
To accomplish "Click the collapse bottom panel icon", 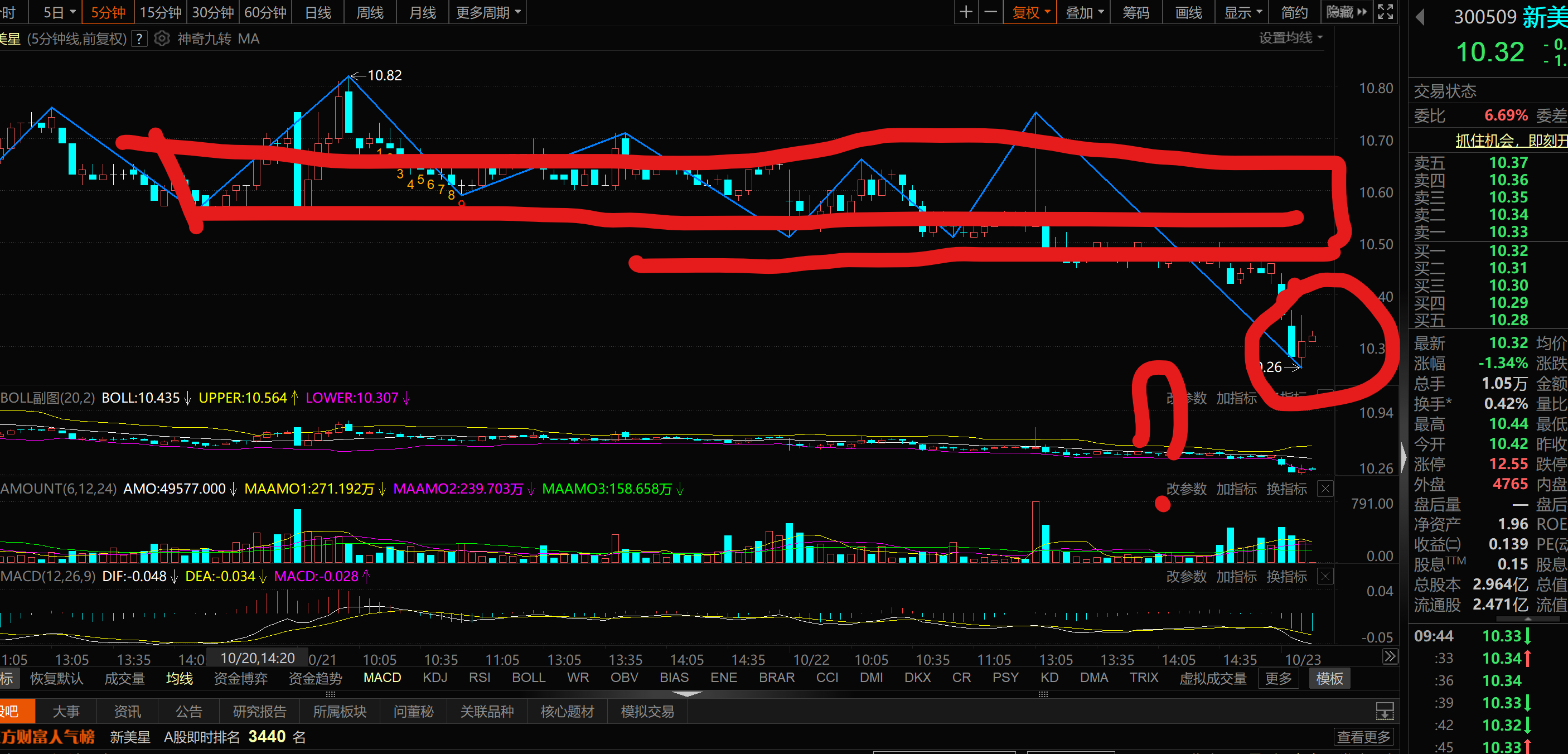I will pyautogui.click(x=1385, y=711).
